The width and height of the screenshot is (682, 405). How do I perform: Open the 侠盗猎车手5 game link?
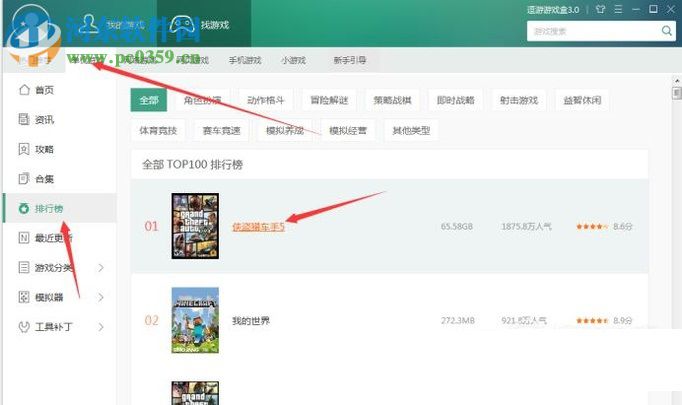click(x=258, y=226)
